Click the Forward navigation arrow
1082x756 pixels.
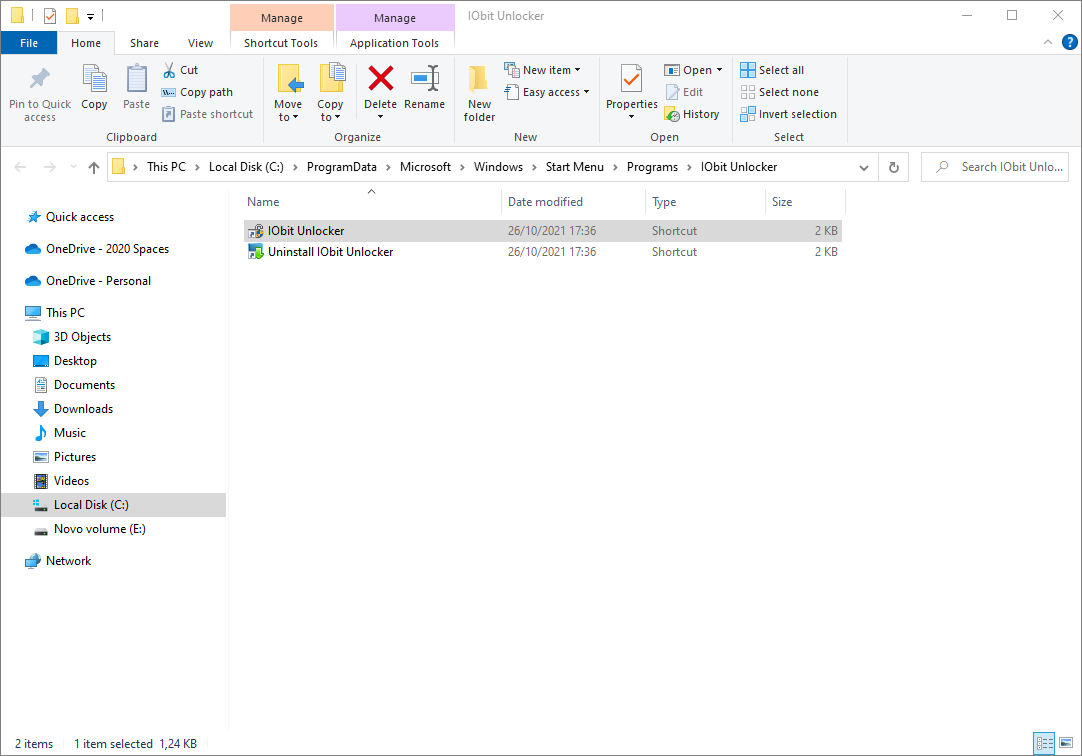click(x=50, y=167)
